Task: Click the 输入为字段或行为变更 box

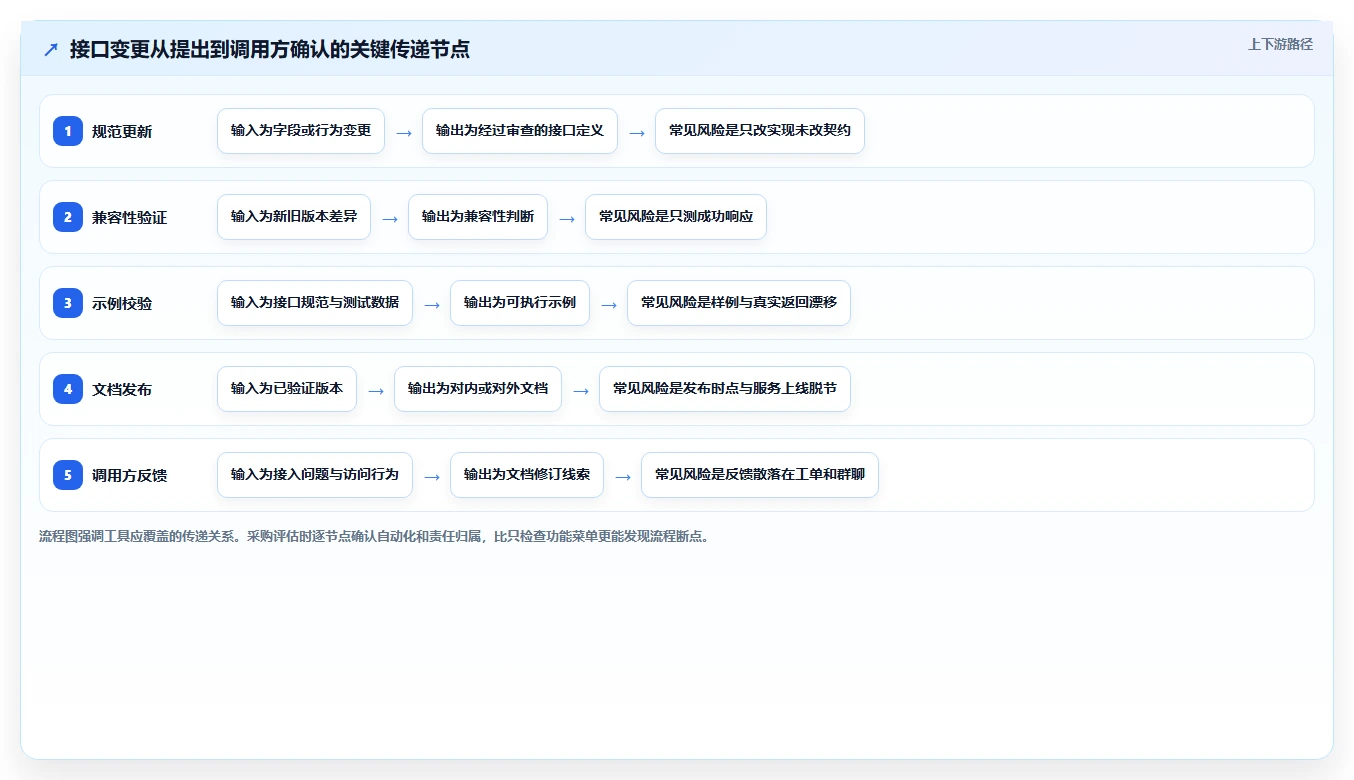Action: [x=301, y=131]
